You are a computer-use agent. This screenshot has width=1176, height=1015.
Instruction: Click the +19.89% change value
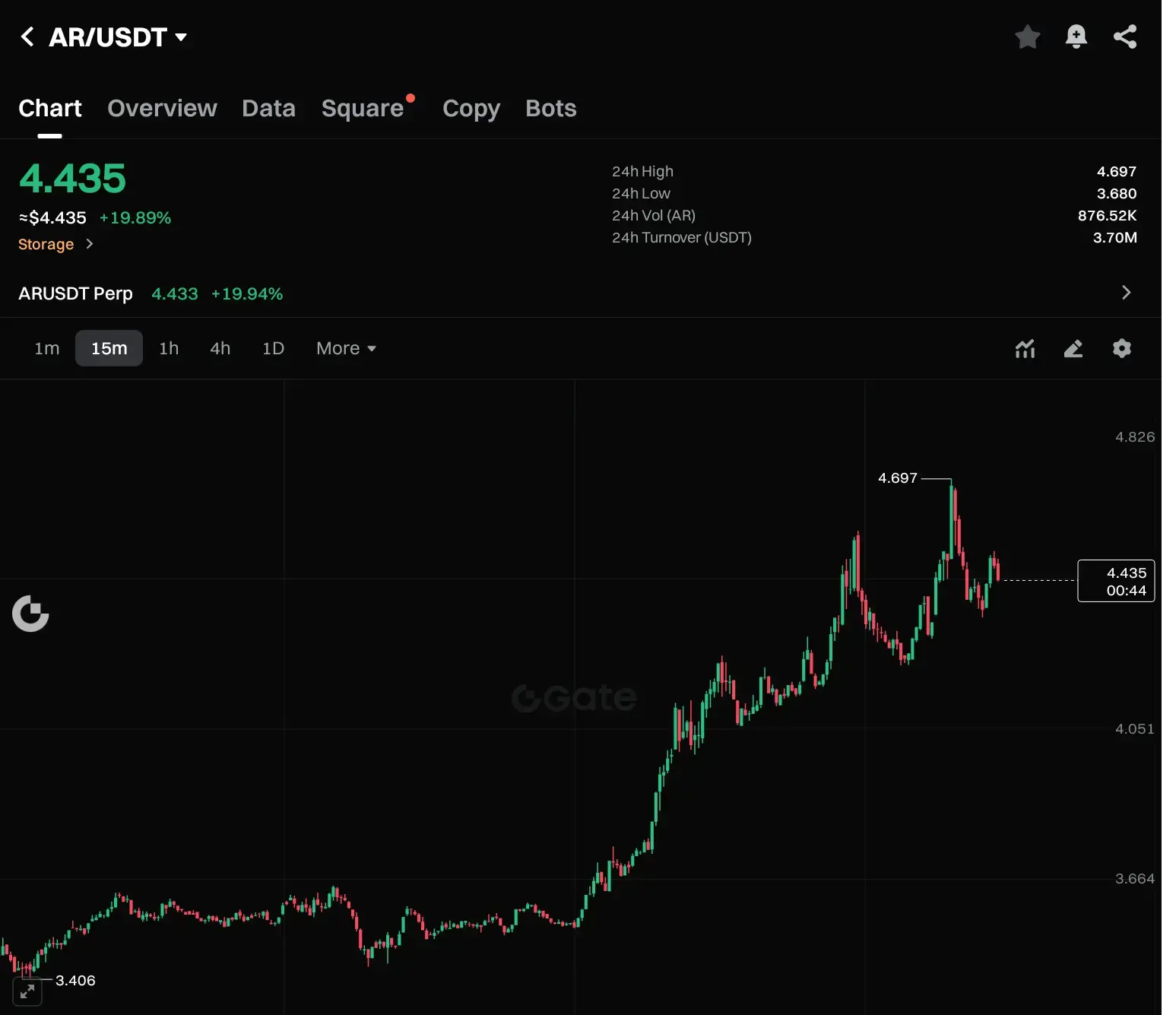pos(135,218)
